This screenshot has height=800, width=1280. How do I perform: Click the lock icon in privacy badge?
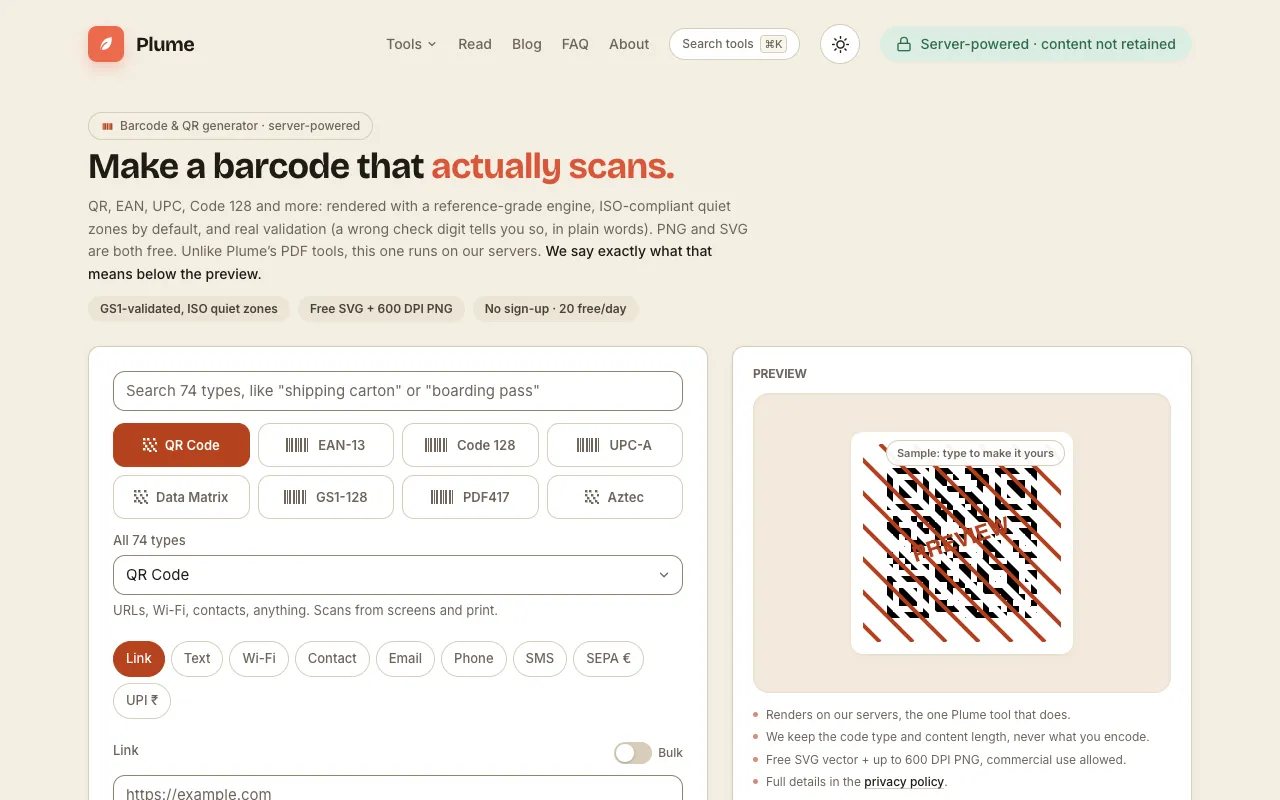[904, 44]
